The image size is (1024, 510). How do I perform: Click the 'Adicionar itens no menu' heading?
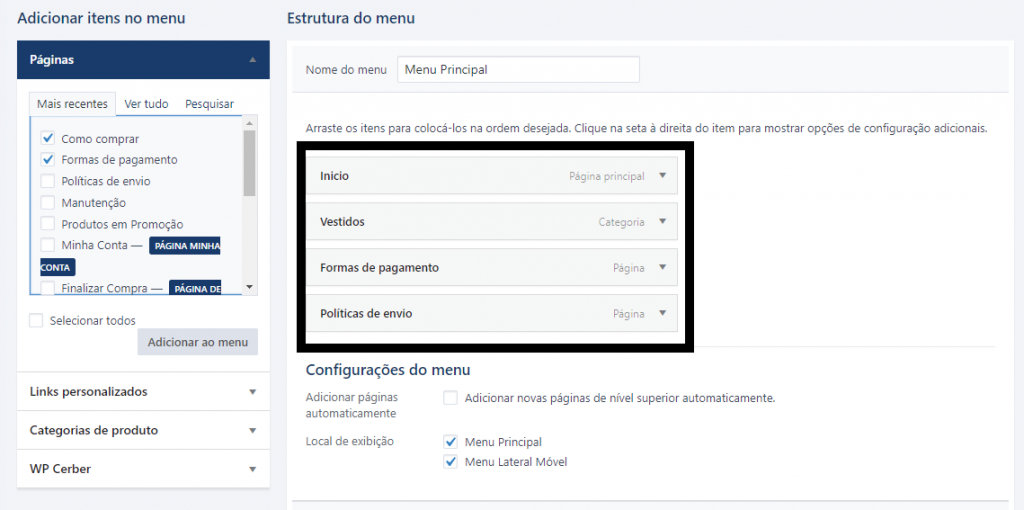tap(101, 18)
